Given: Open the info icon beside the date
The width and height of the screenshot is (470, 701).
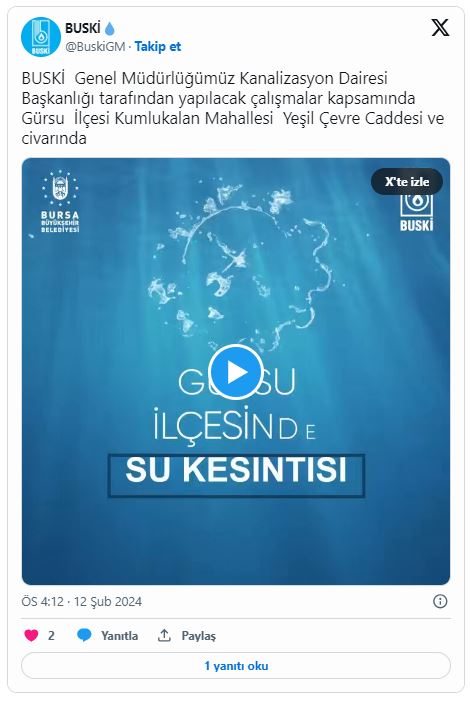Looking at the screenshot, I should 440,601.
